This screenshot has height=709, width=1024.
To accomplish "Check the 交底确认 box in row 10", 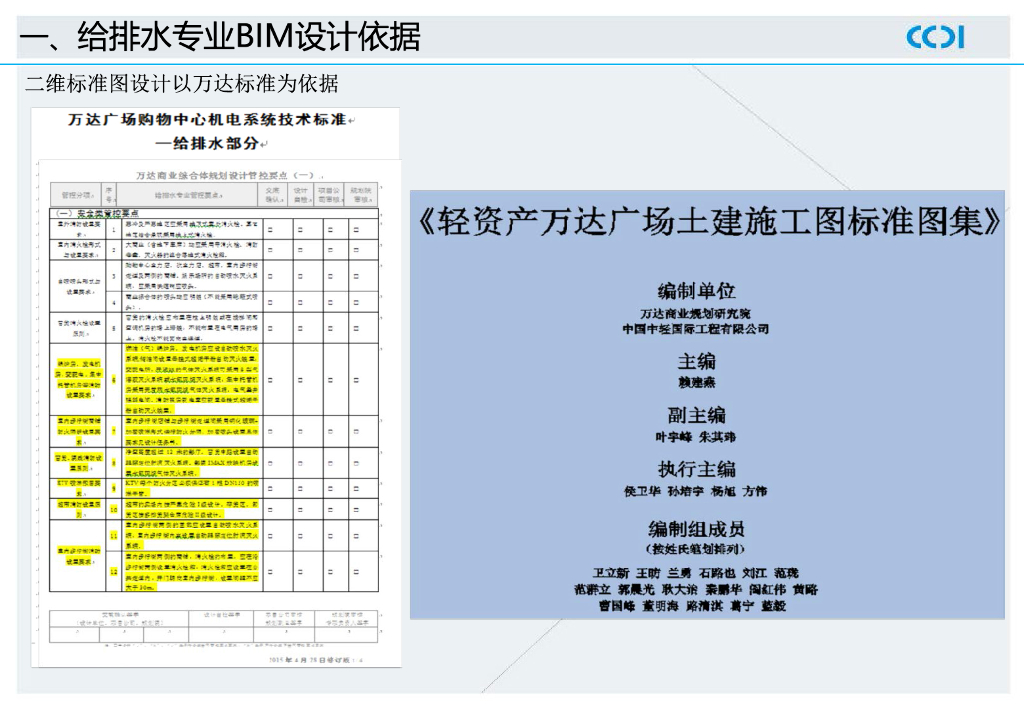I will pyautogui.click(x=270, y=509).
